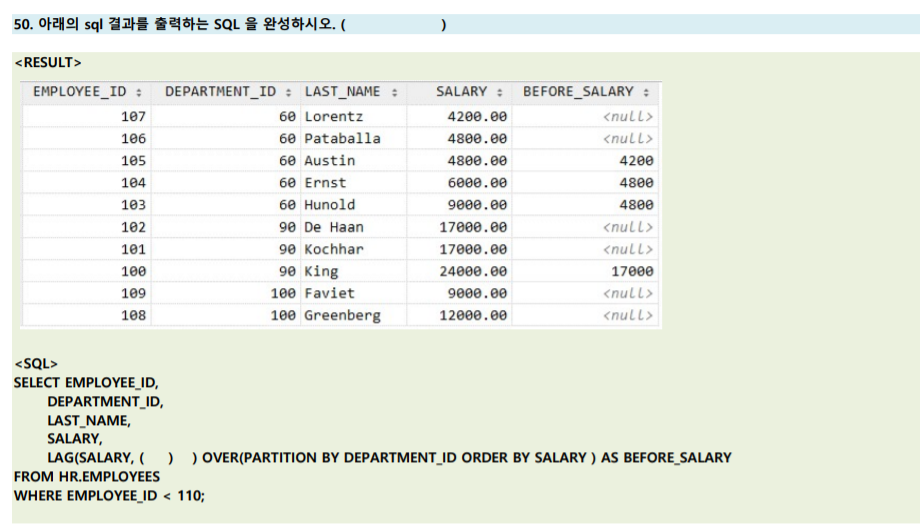Click the FROM HR.EMPLOYEES line
The image size is (920, 530).
pyautogui.click(x=87, y=477)
